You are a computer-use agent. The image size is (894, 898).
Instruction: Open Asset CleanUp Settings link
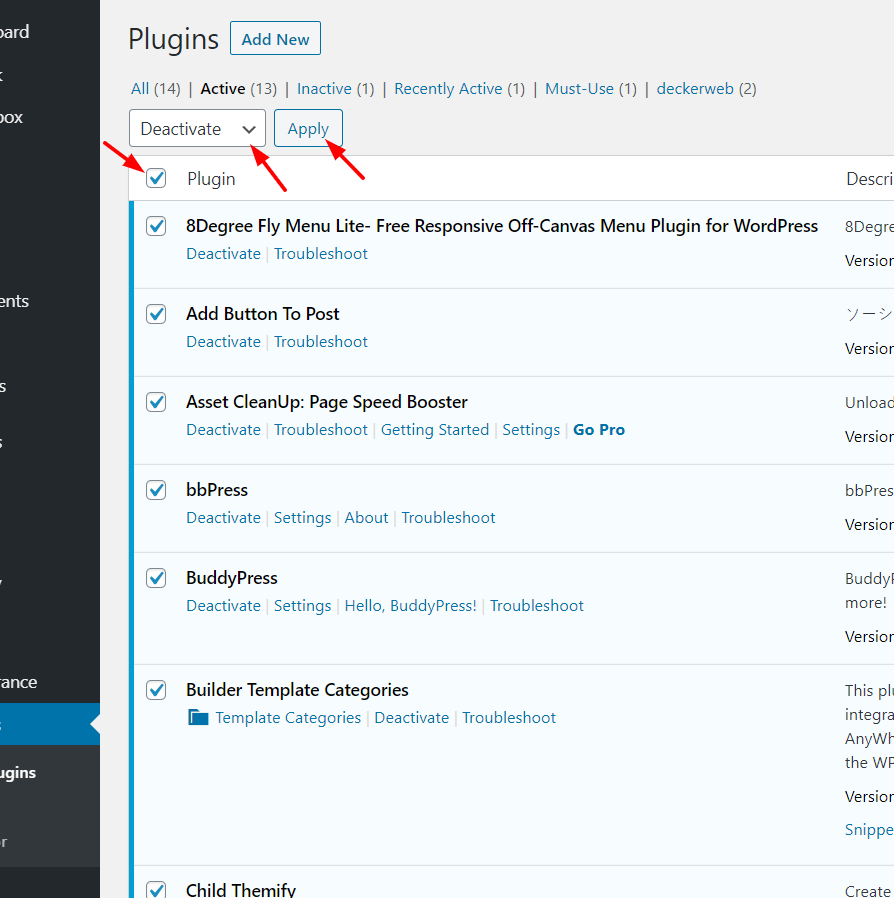click(531, 430)
